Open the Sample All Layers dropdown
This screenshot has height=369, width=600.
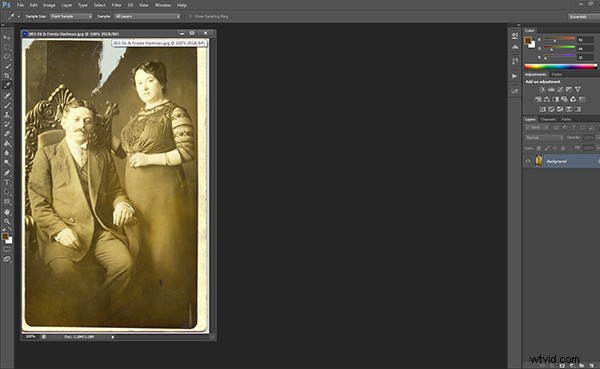[x=147, y=16]
